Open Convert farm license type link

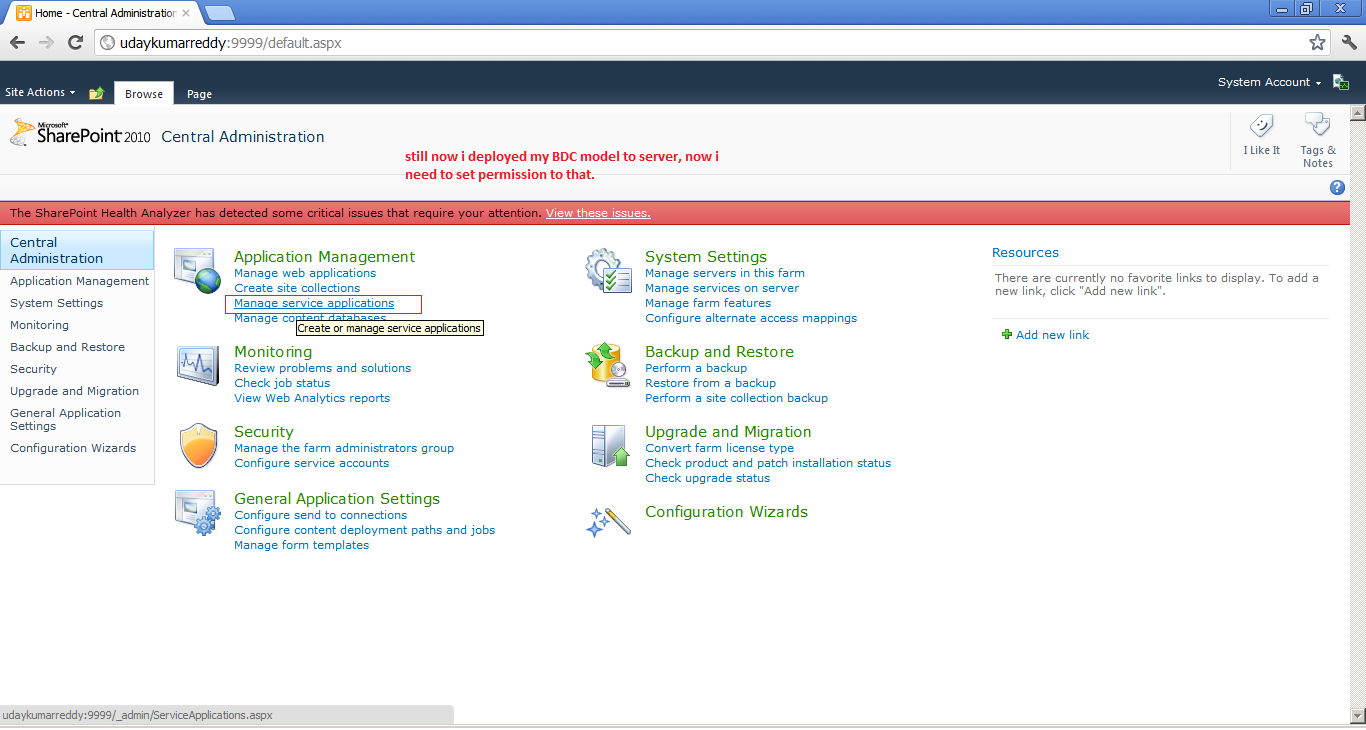pos(719,448)
